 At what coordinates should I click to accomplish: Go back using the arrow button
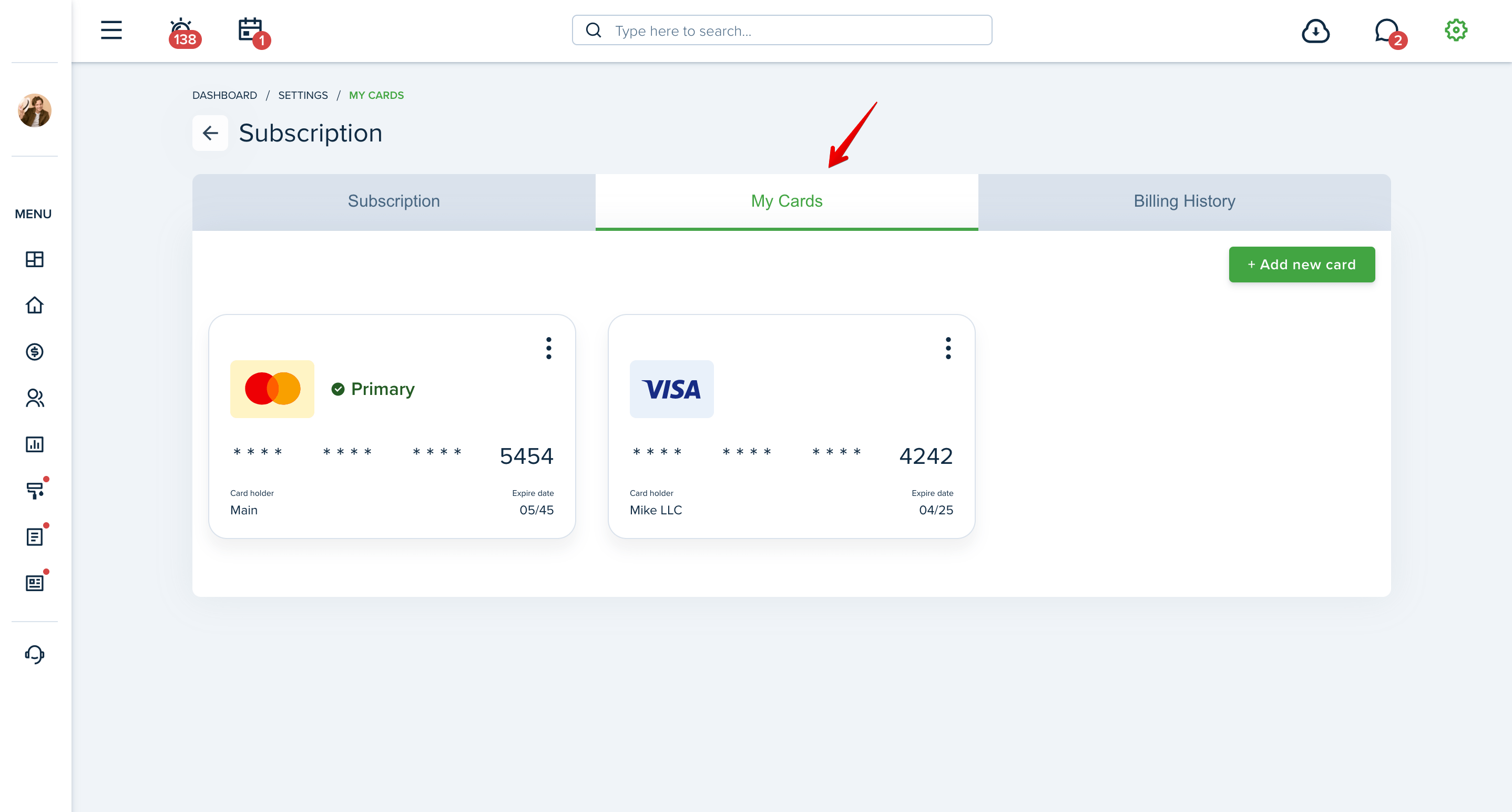210,133
